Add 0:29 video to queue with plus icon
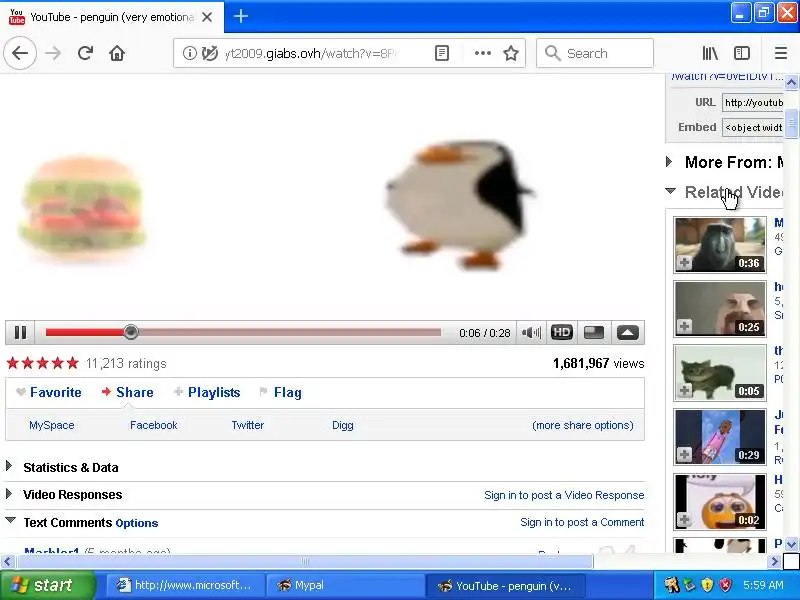 (684, 454)
